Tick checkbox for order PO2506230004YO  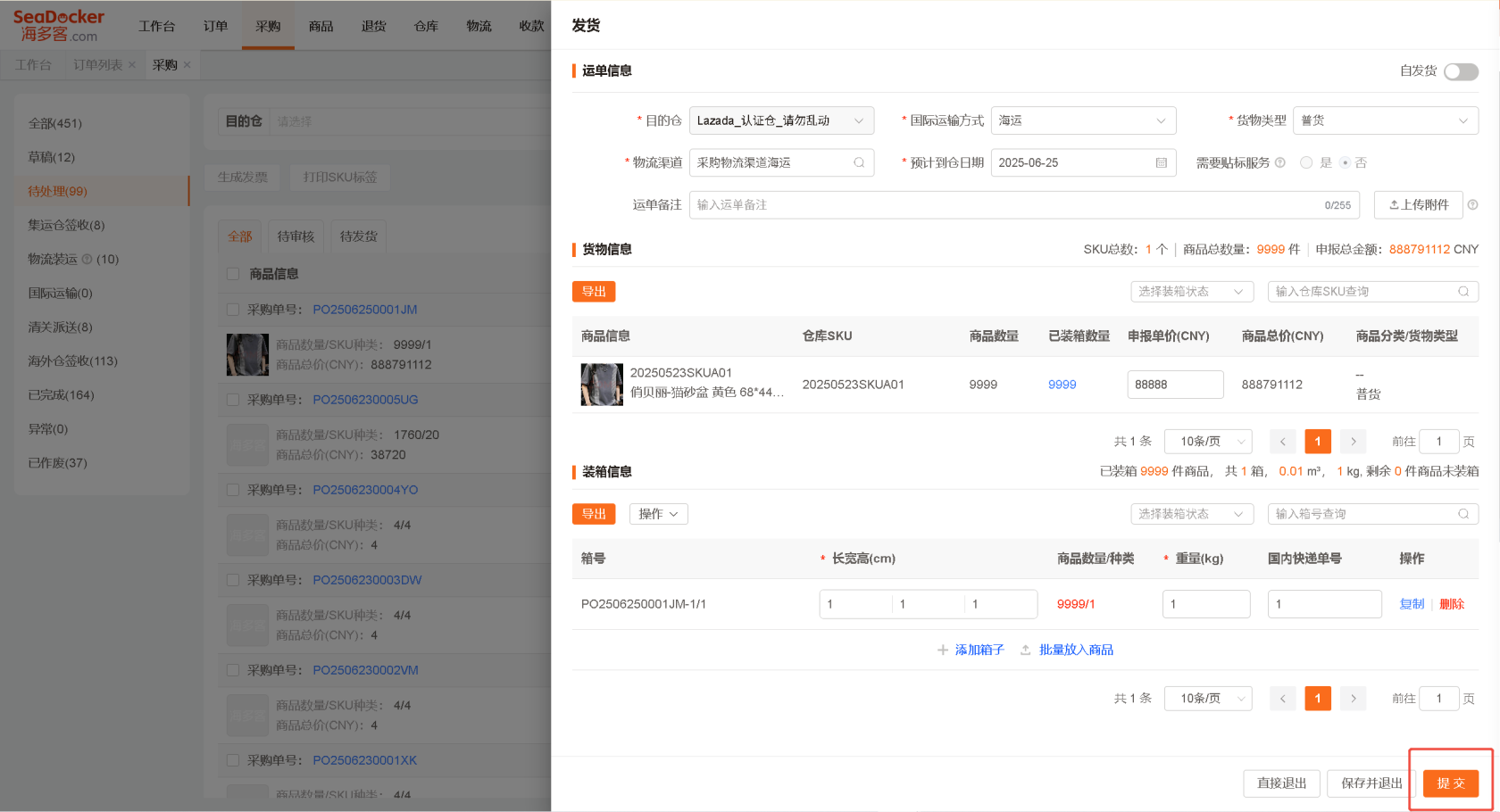[x=233, y=490]
